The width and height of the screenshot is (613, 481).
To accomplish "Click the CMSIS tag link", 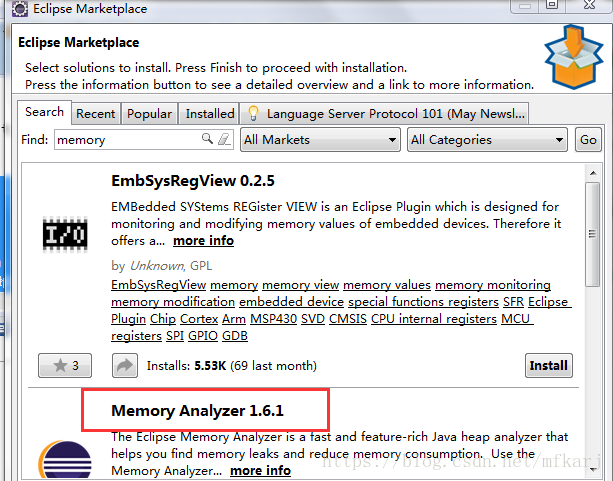I will point(348,319).
